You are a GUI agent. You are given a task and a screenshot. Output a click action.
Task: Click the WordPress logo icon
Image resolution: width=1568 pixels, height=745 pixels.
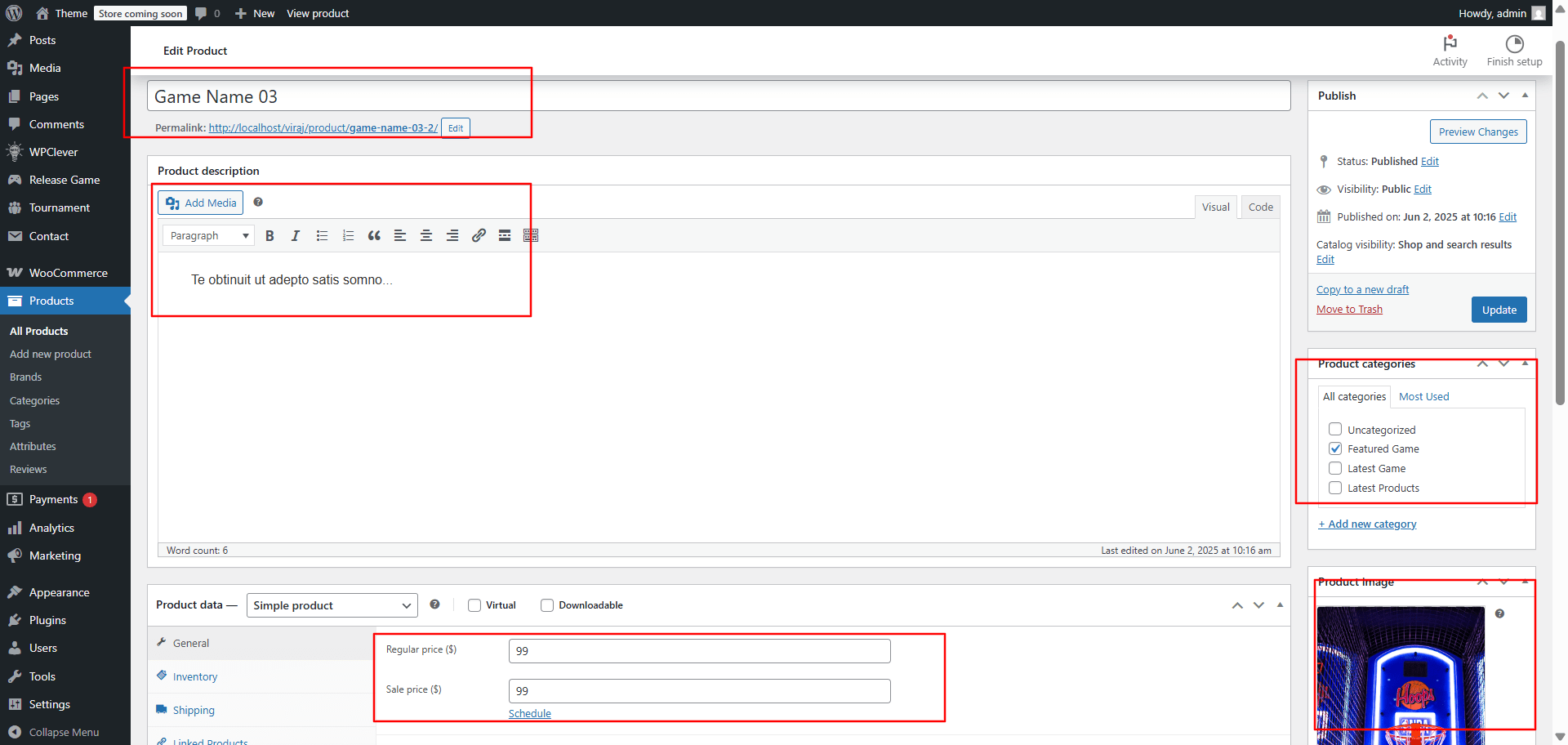click(14, 13)
